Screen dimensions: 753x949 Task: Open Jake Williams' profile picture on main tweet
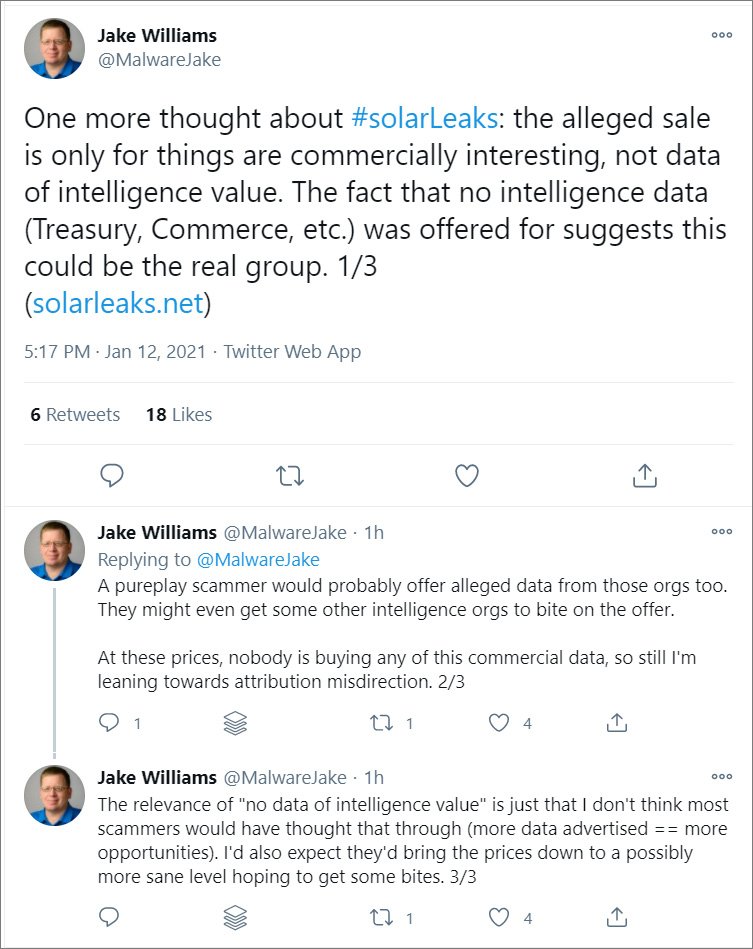click(55, 48)
